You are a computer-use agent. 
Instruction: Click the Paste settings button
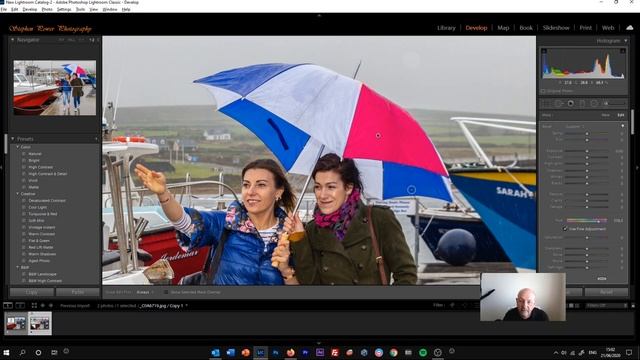(78, 292)
